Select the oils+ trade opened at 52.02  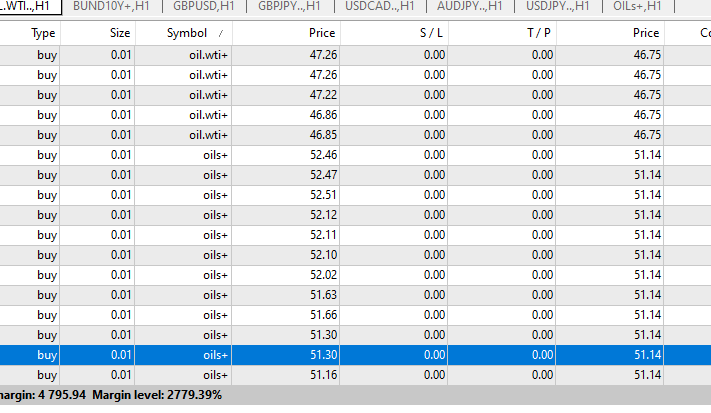tap(356, 275)
